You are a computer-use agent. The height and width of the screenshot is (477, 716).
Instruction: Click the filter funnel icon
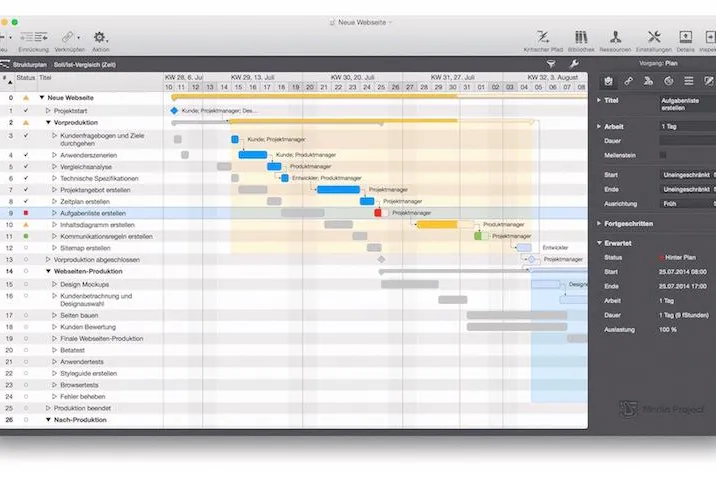pyautogui.click(x=551, y=64)
